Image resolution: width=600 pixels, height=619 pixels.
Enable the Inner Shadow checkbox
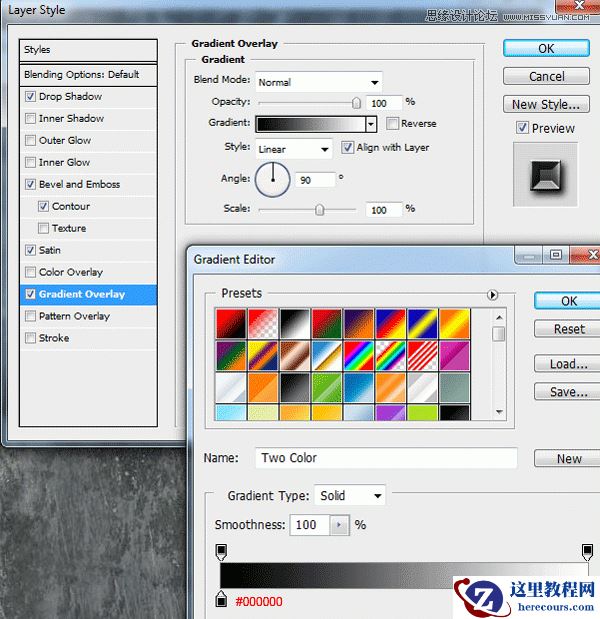tap(30, 118)
